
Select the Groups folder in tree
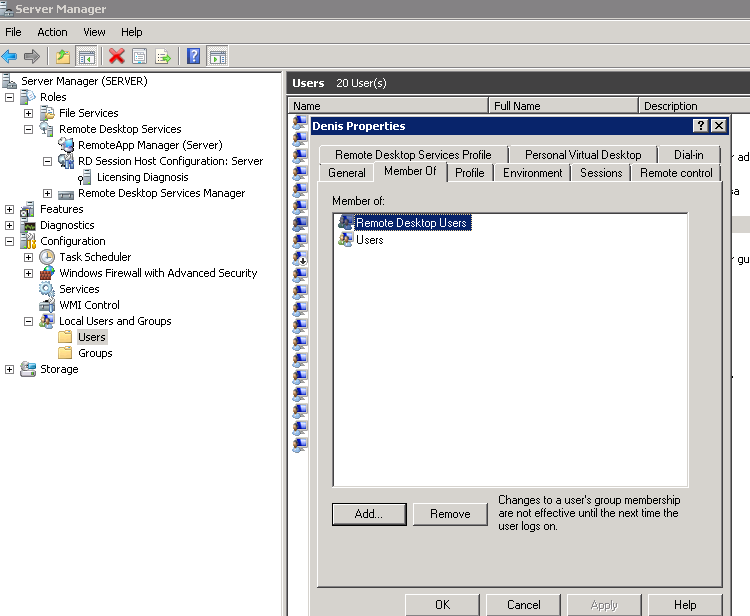(95, 353)
